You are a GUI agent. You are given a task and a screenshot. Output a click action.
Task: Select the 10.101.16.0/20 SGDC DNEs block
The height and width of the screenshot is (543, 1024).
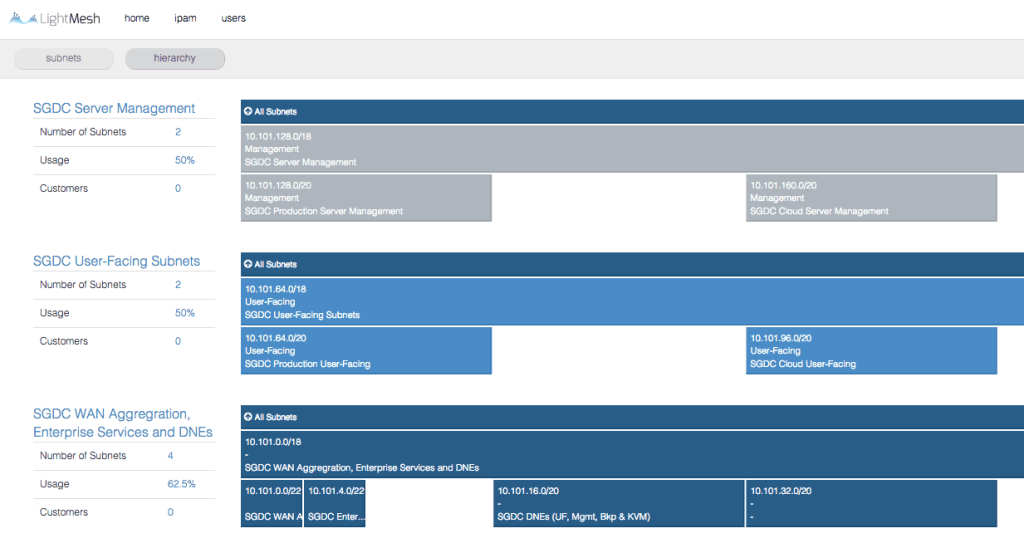coord(618,504)
